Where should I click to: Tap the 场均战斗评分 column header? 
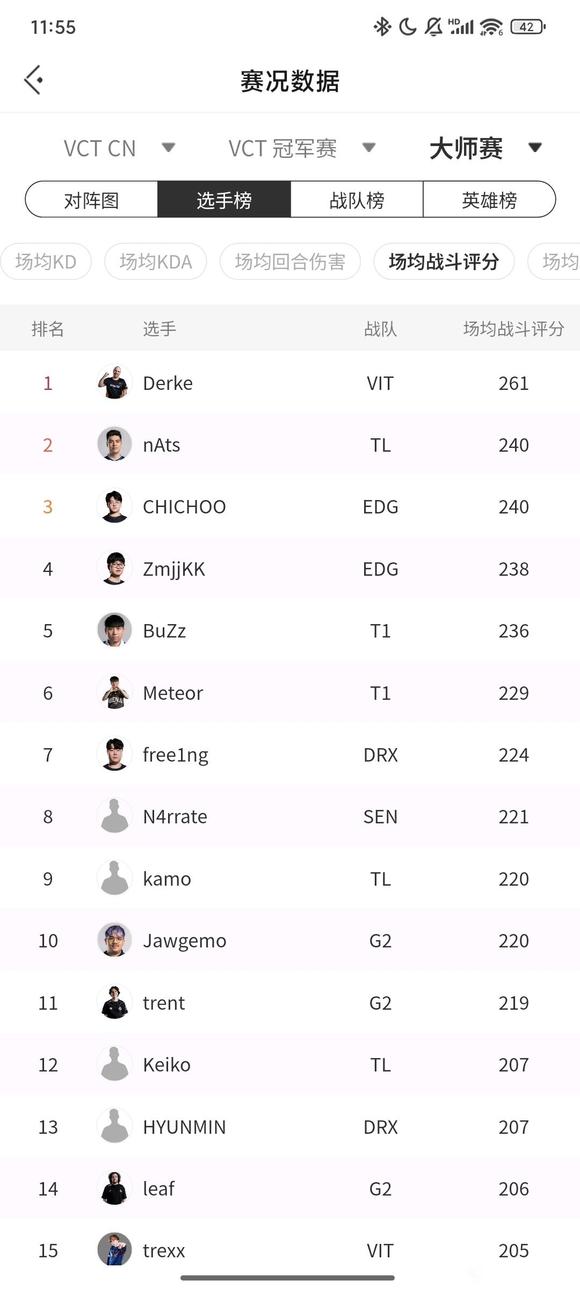(513, 328)
